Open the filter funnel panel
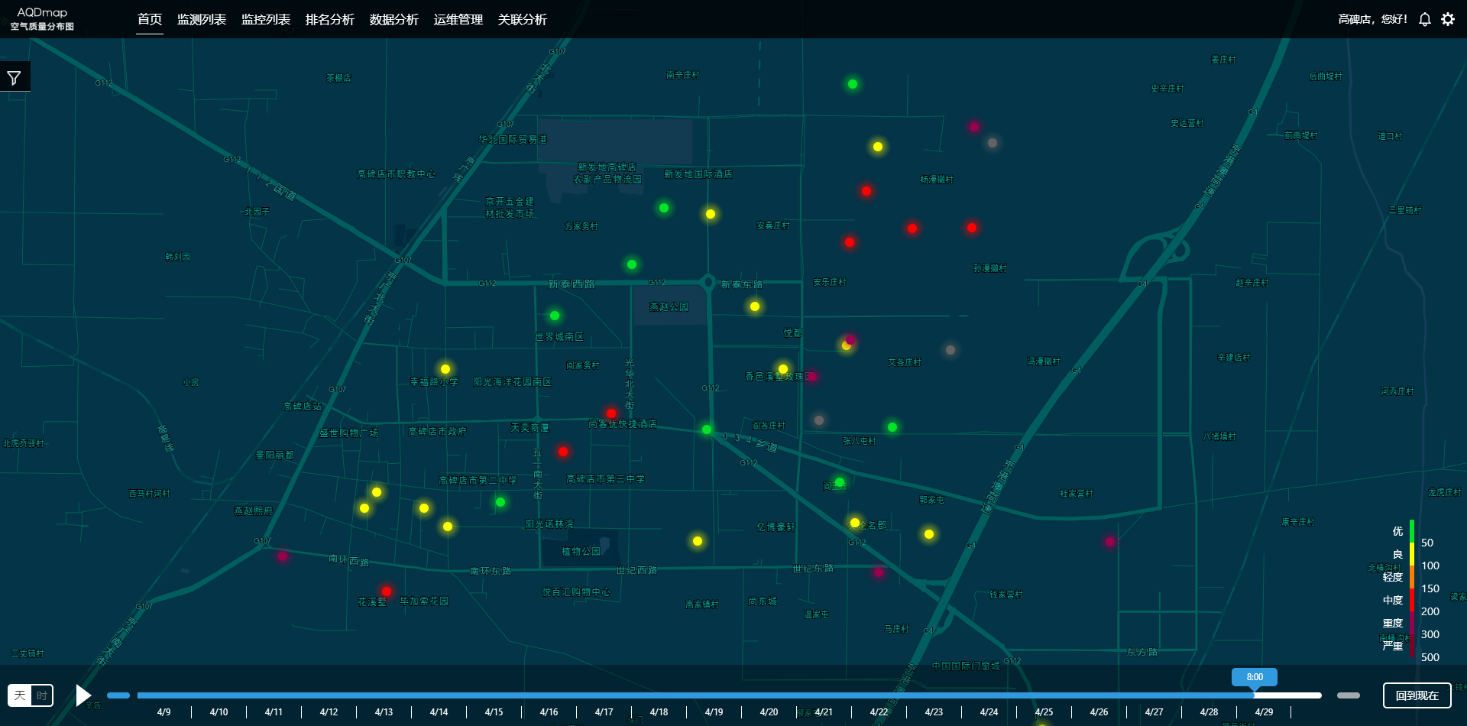This screenshot has height=726, width=1467. 14,78
